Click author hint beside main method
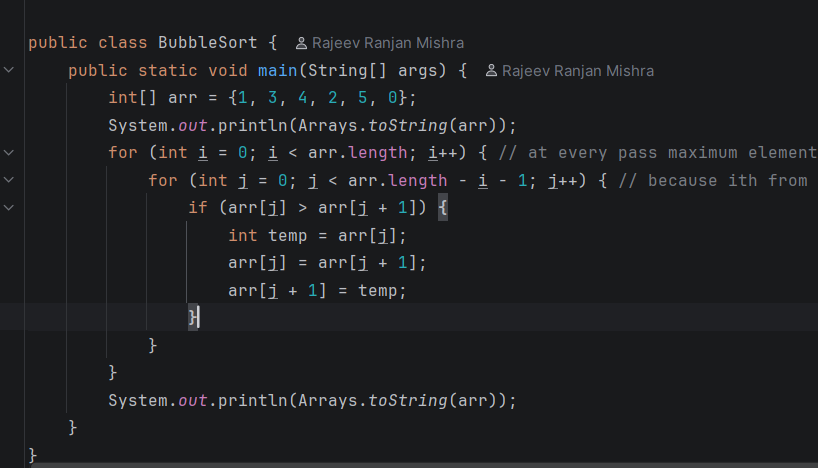 coord(570,70)
